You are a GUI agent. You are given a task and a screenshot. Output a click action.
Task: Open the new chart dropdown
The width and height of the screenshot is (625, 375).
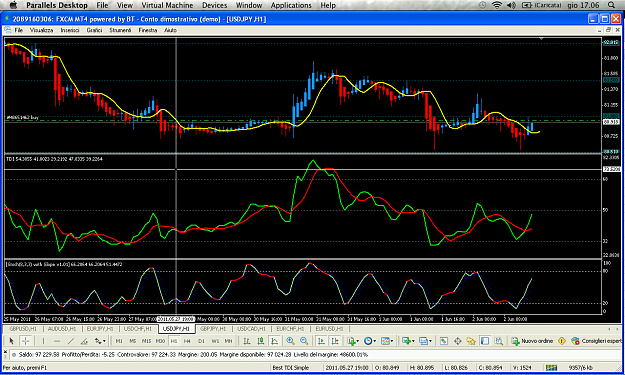[x=408, y=341]
